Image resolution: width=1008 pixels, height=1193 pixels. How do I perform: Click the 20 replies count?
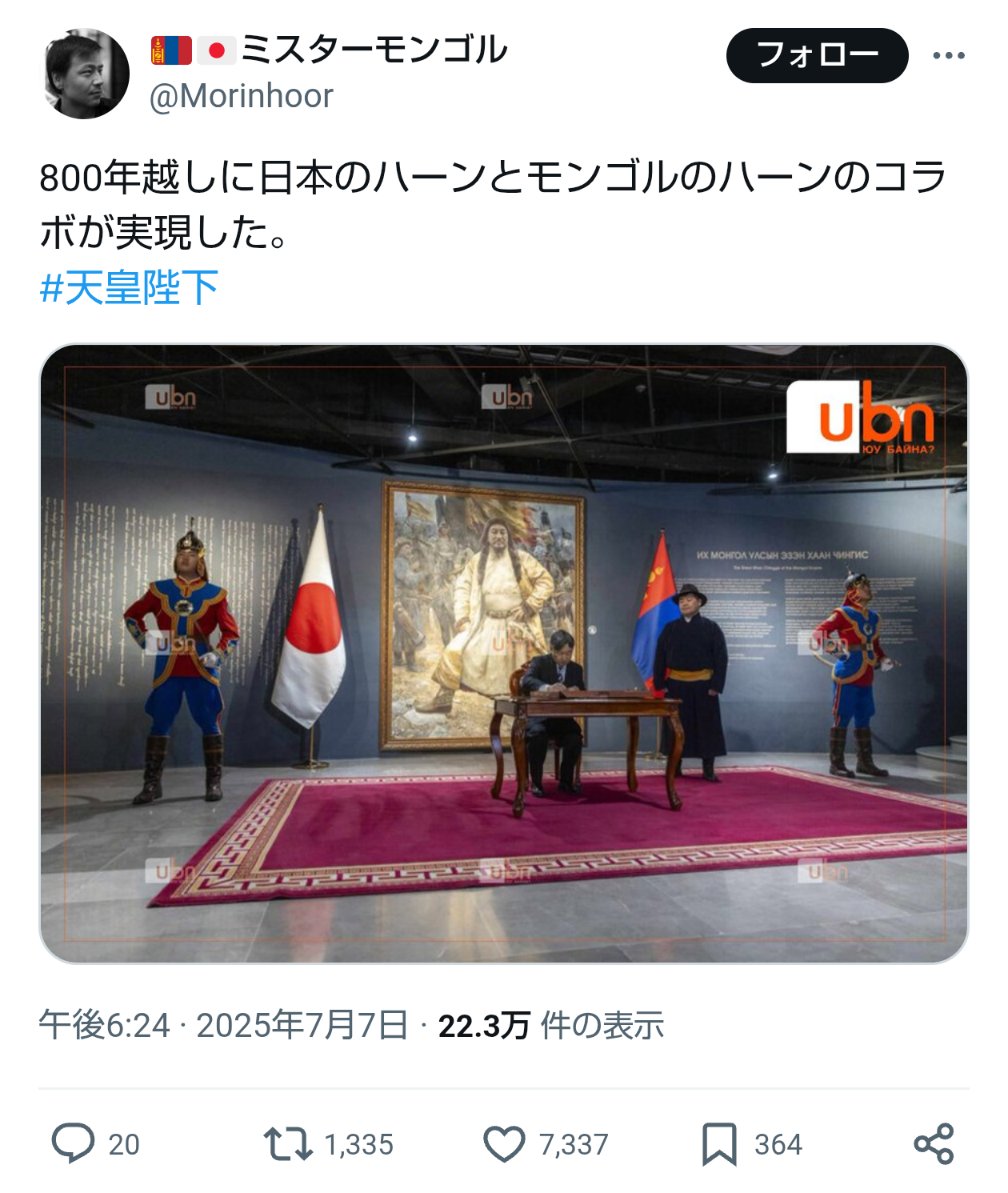(x=124, y=1144)
